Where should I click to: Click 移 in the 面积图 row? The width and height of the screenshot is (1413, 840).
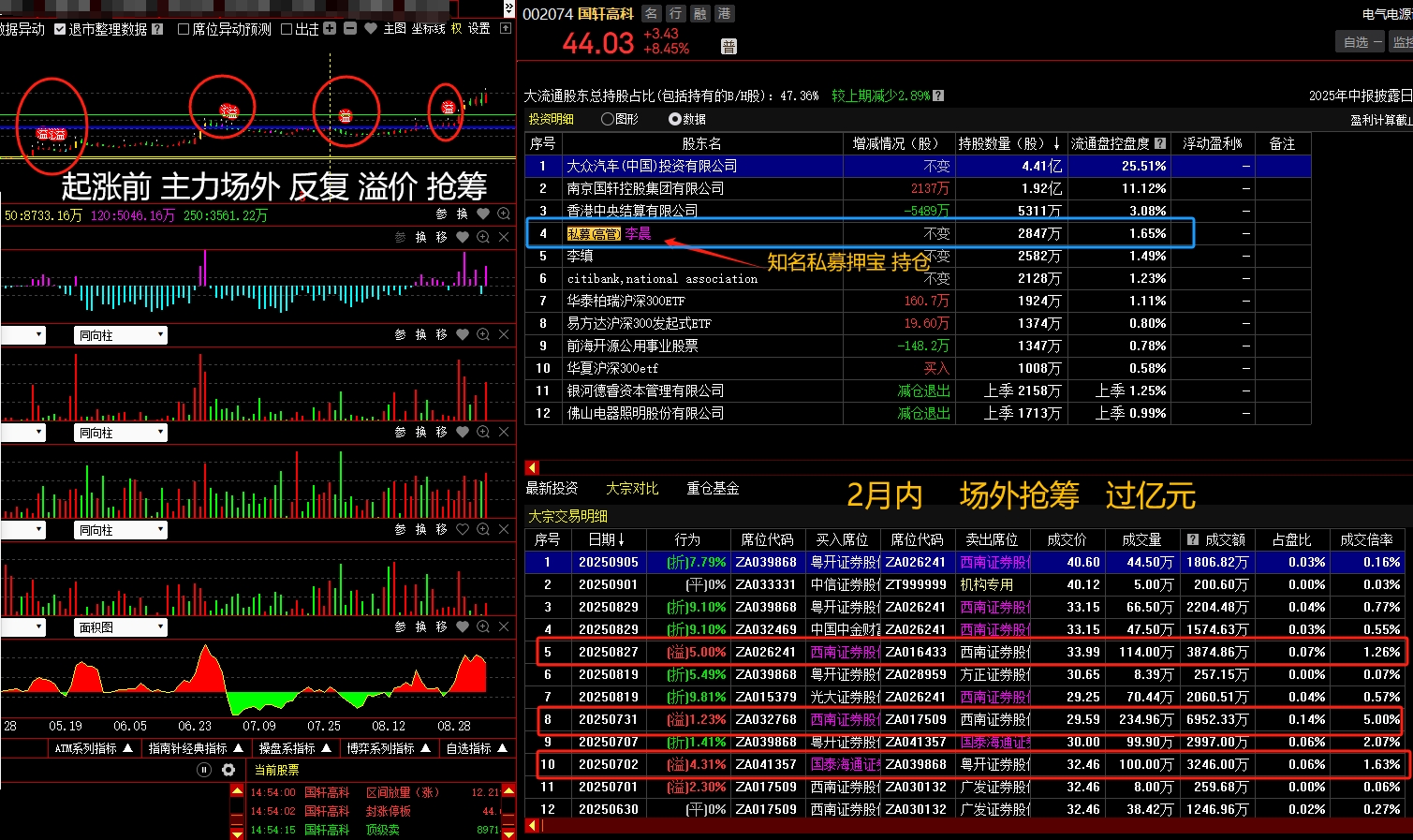pyautogui.click(x=442, y=626)
